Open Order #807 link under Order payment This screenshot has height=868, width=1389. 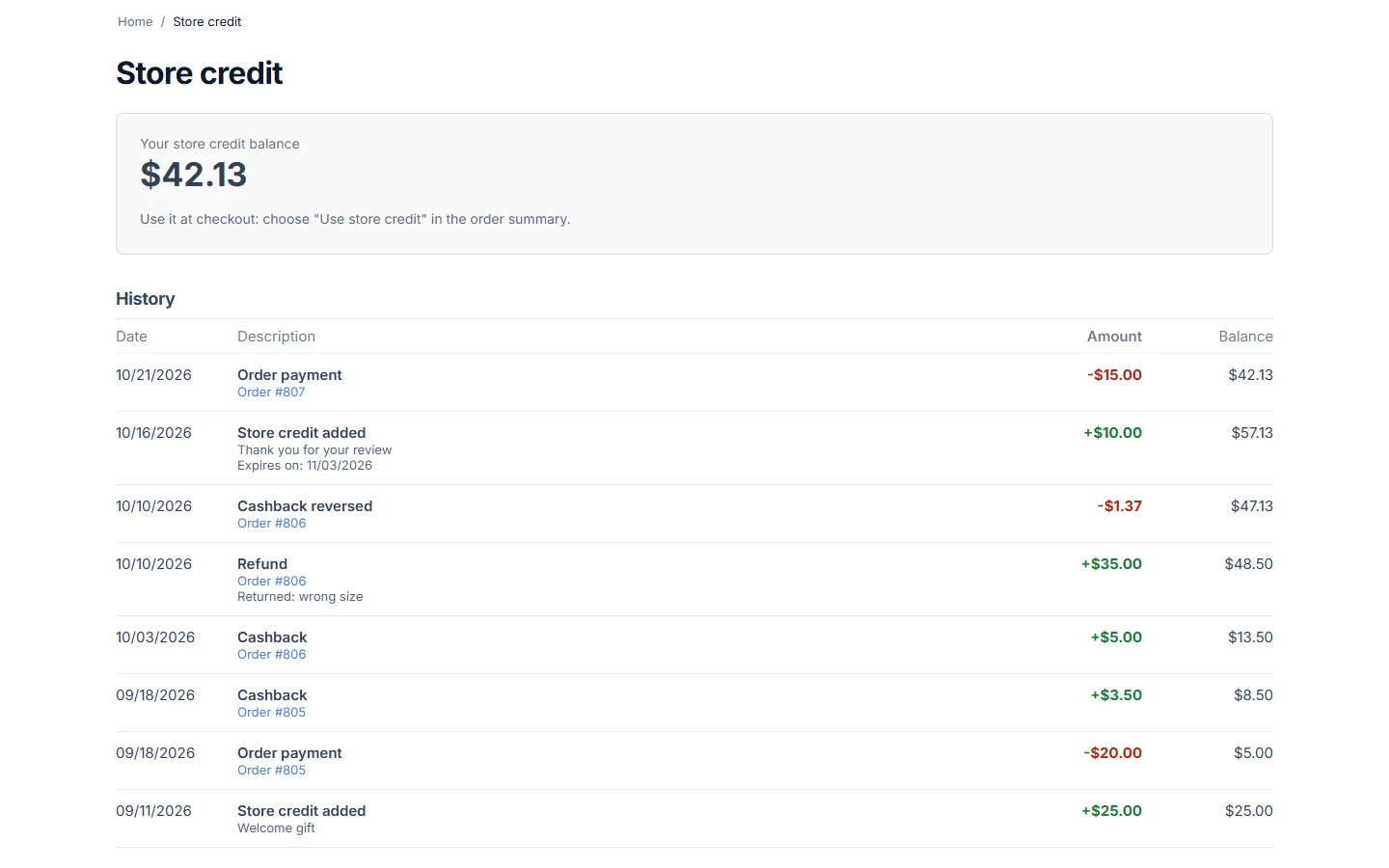271,392
